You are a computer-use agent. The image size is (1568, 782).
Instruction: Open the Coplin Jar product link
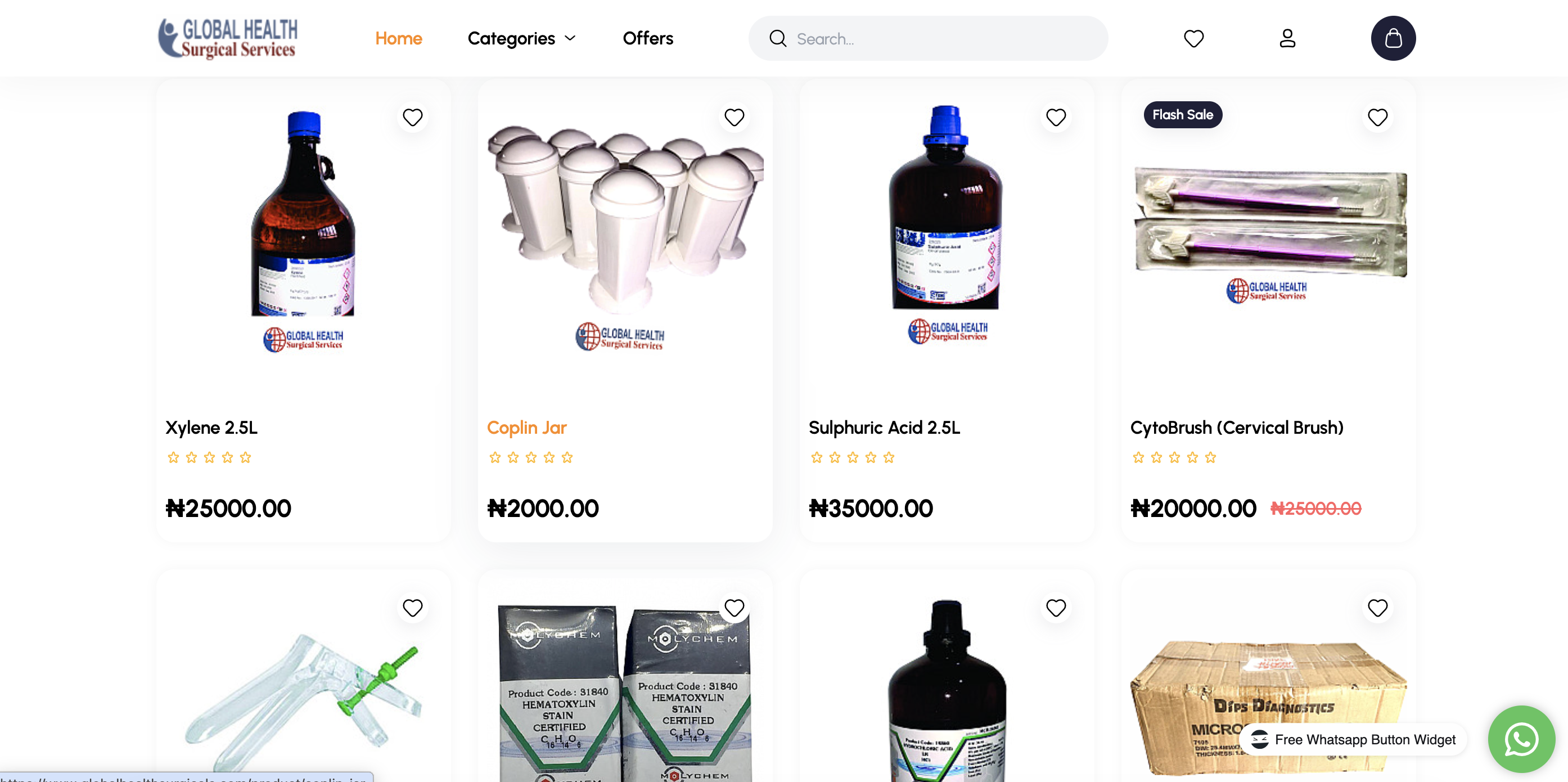pos(526,428)
